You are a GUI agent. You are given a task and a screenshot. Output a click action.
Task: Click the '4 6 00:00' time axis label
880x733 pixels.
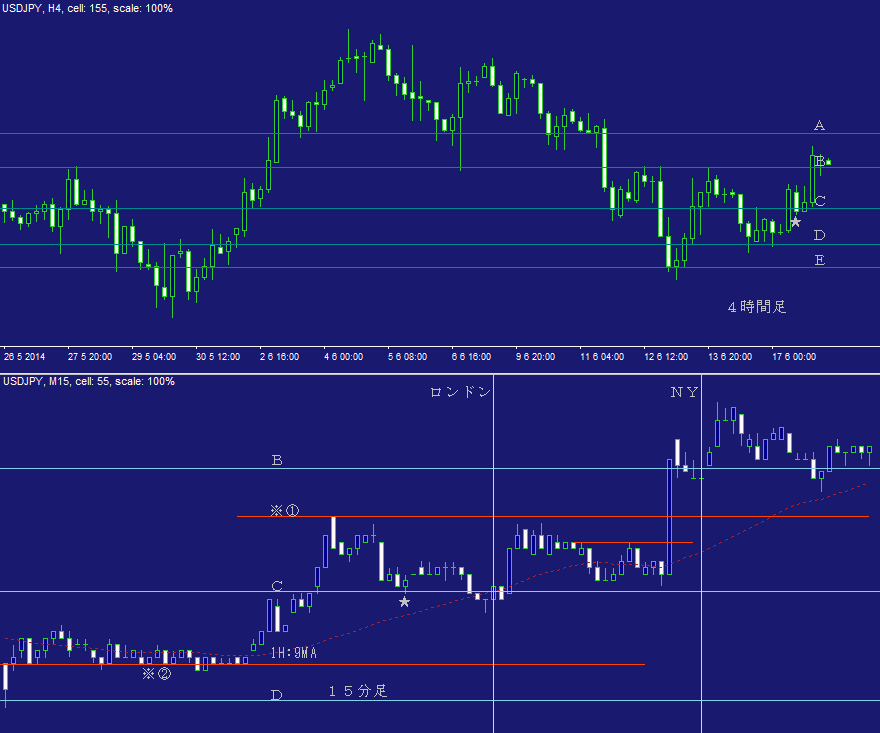(343, 356)
